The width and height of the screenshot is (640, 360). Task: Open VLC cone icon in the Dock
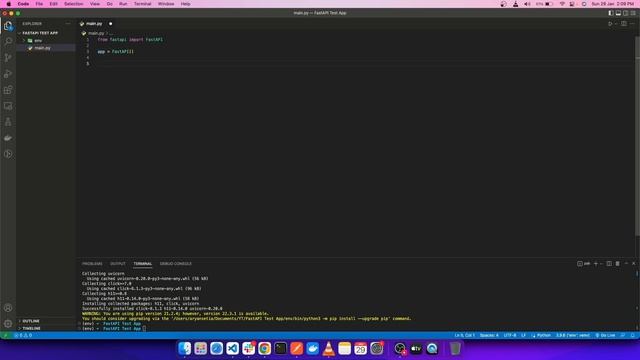tap(329, 348)
